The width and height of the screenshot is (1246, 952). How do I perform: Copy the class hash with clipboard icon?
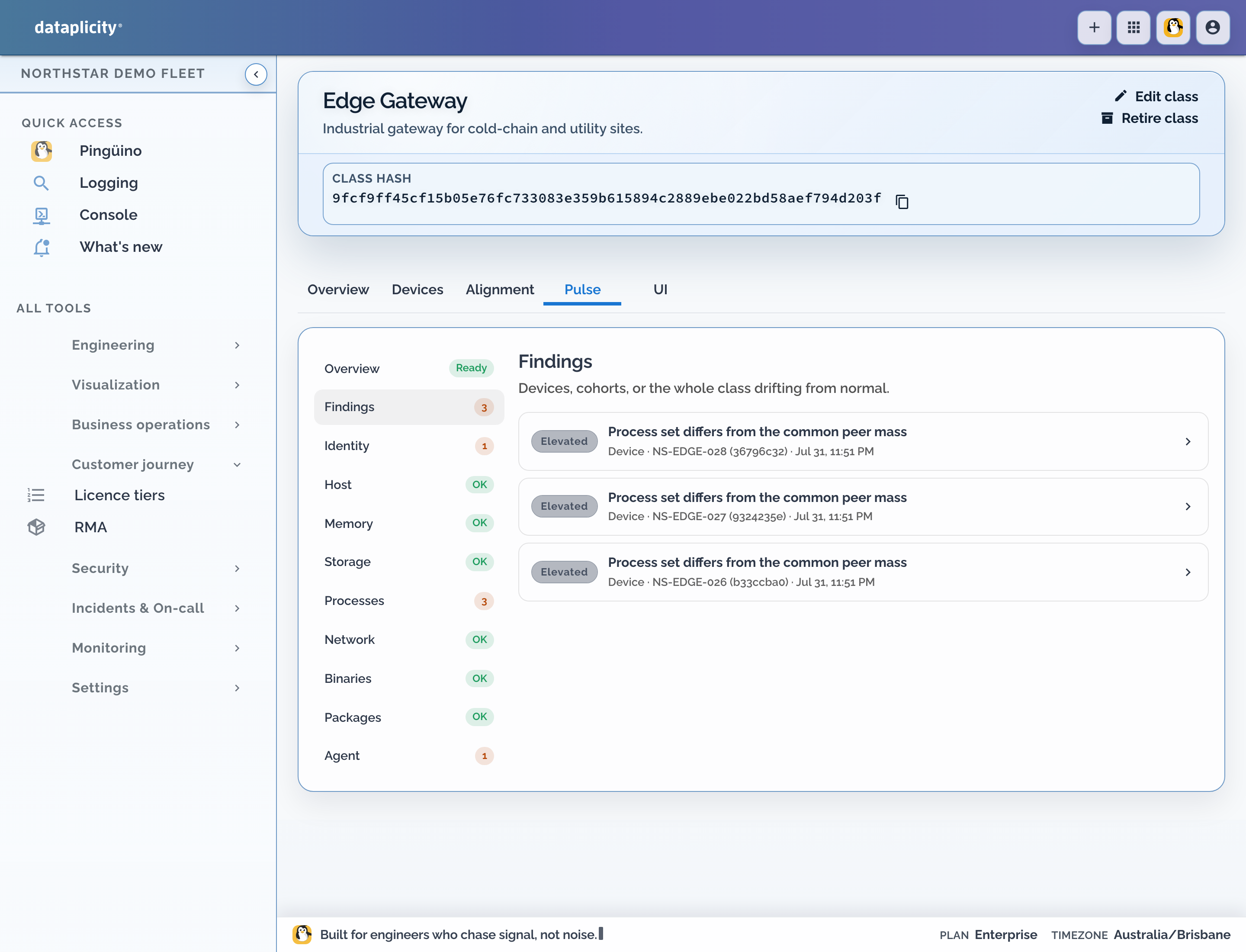[x=902, y=201]
